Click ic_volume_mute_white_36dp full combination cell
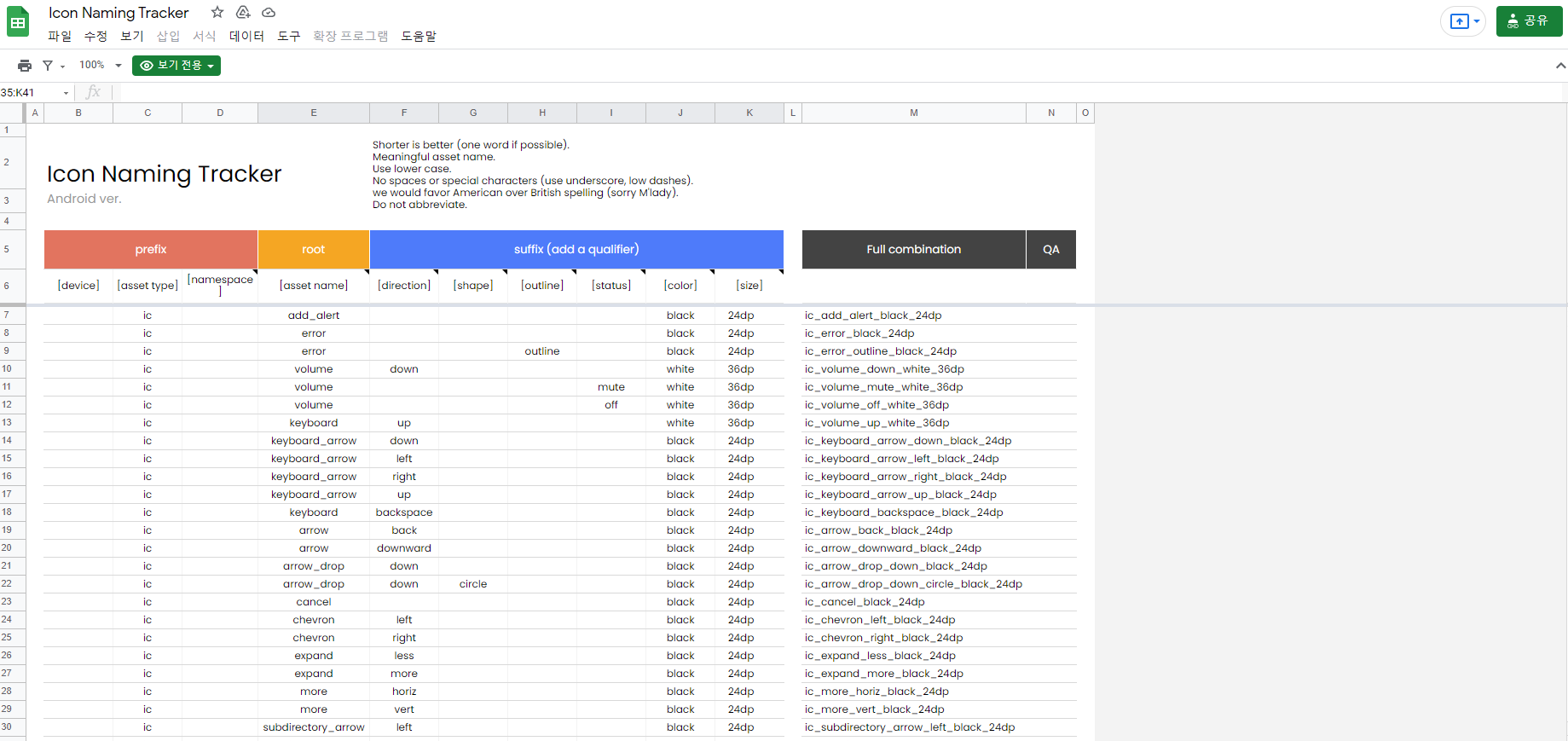The width and height of the screenshot is (1568, 741). (914, 387)
